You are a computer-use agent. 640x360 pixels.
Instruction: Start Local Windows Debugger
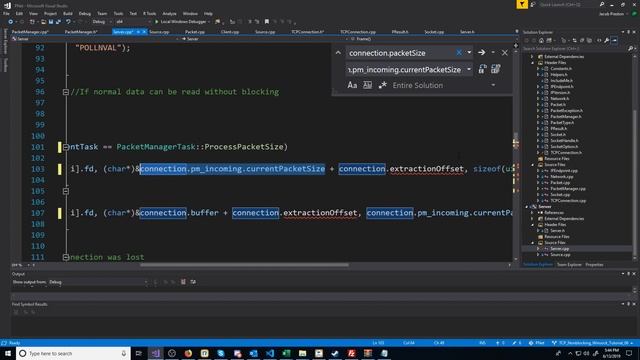coord(180,22)
